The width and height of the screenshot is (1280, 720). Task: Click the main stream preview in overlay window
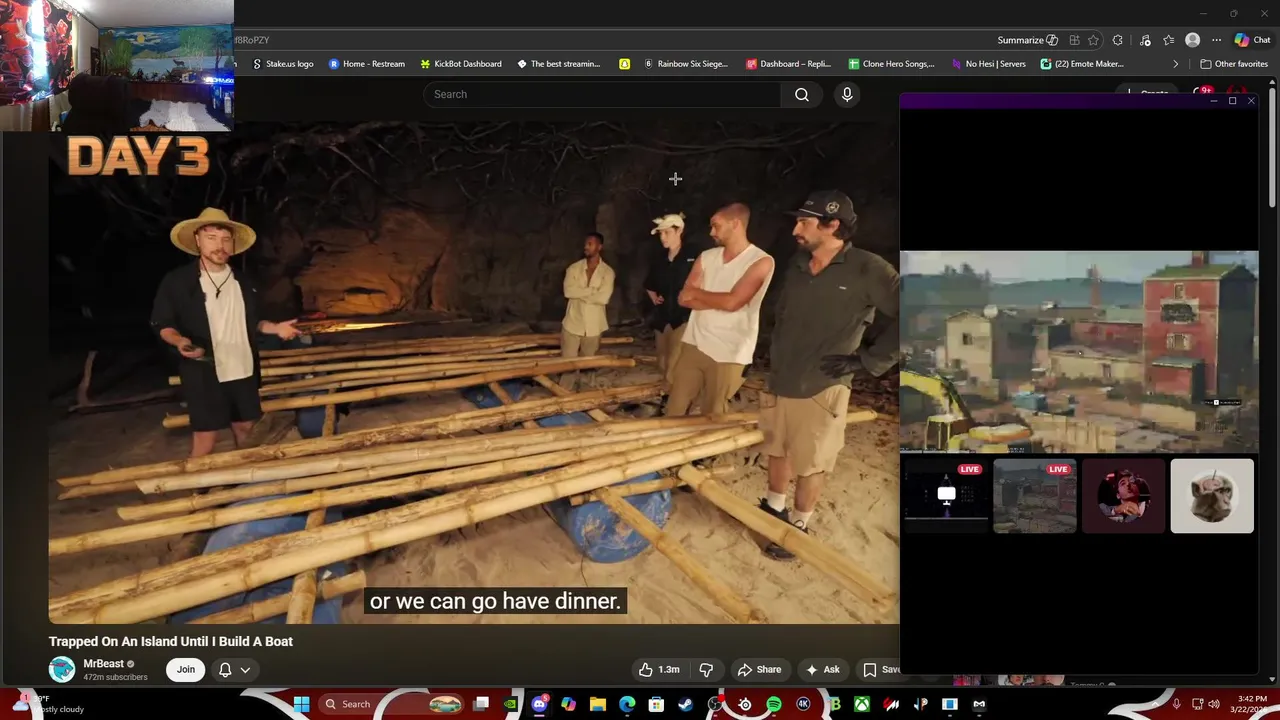tap(1079, 352)
